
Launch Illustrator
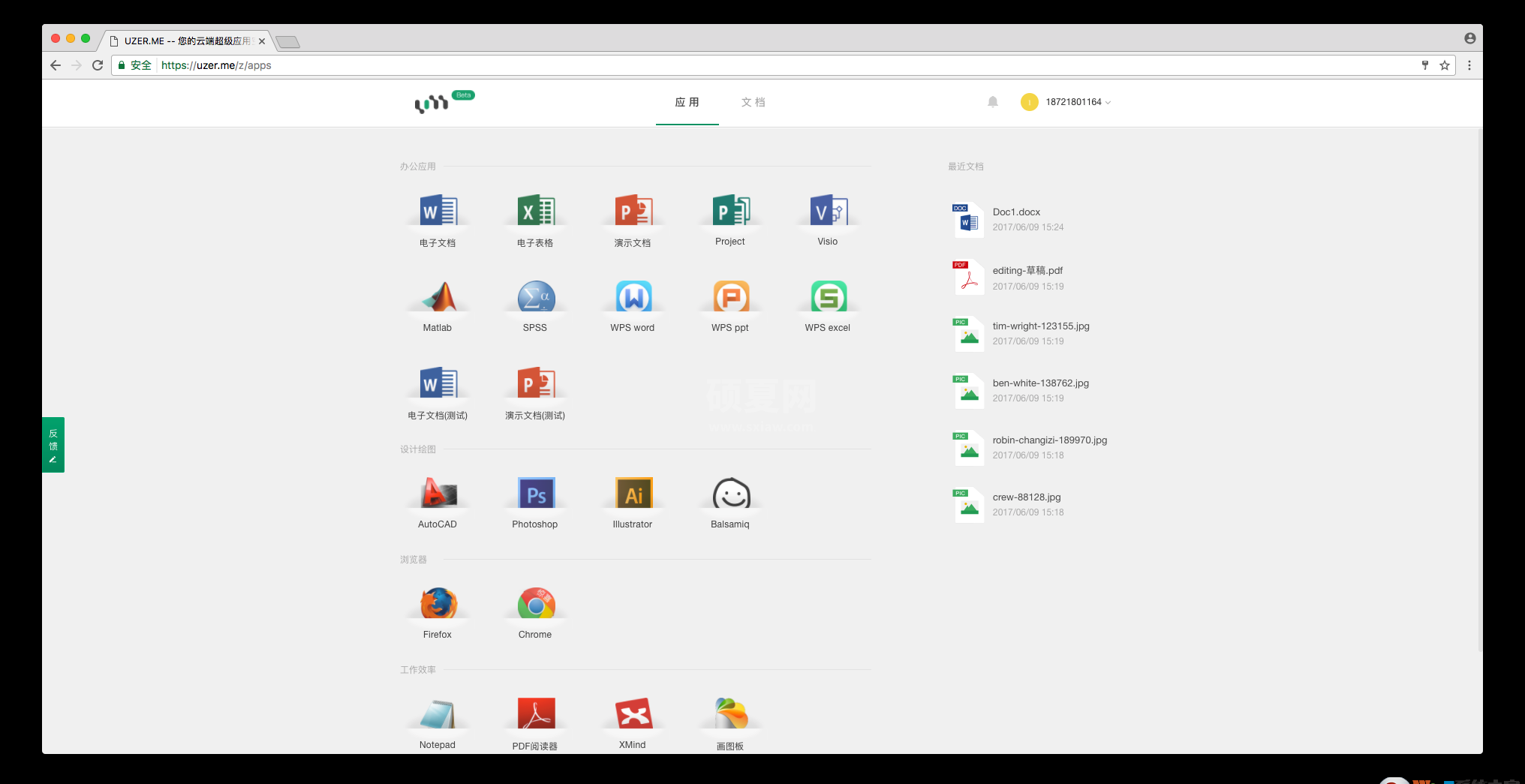tap(633, 494)
